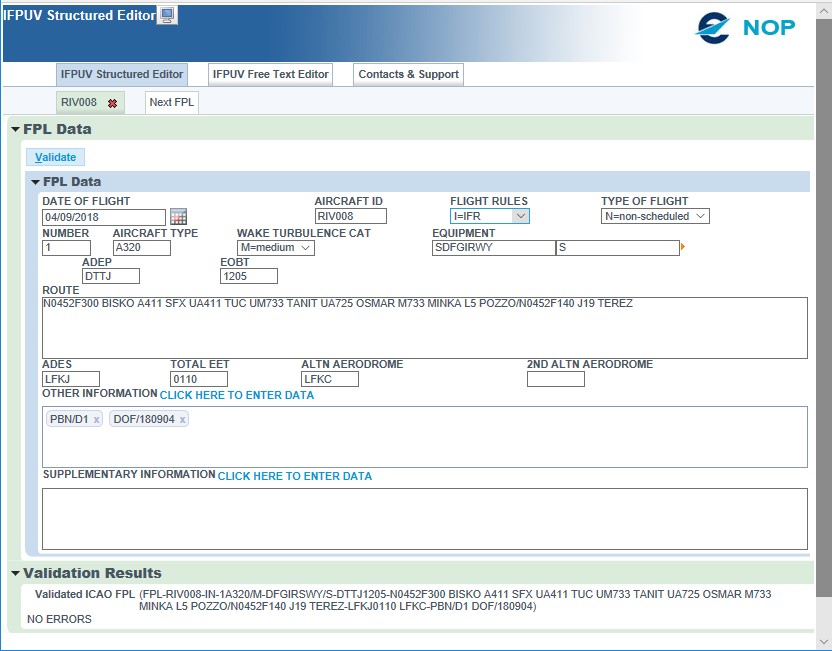Click the Number input field
Viewport: 832px width, 651px height.
(x=66, y=248)
